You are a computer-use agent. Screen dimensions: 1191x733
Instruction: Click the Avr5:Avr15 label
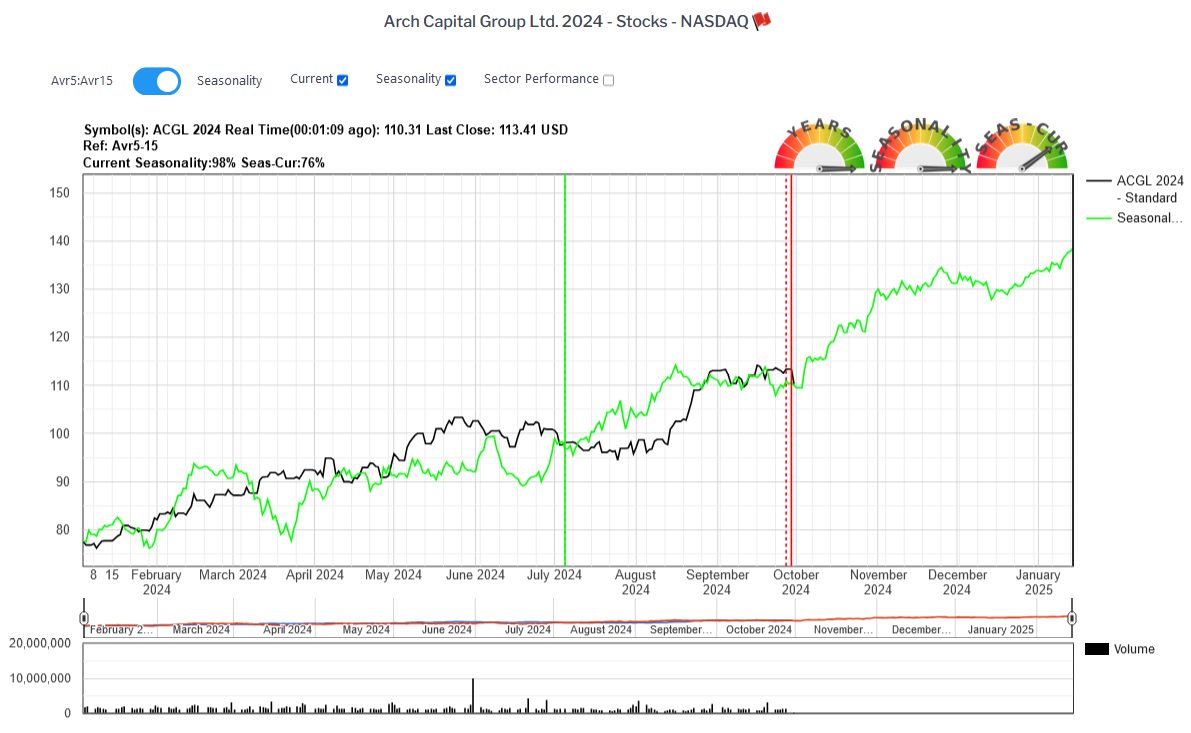[x=82, y=81]
